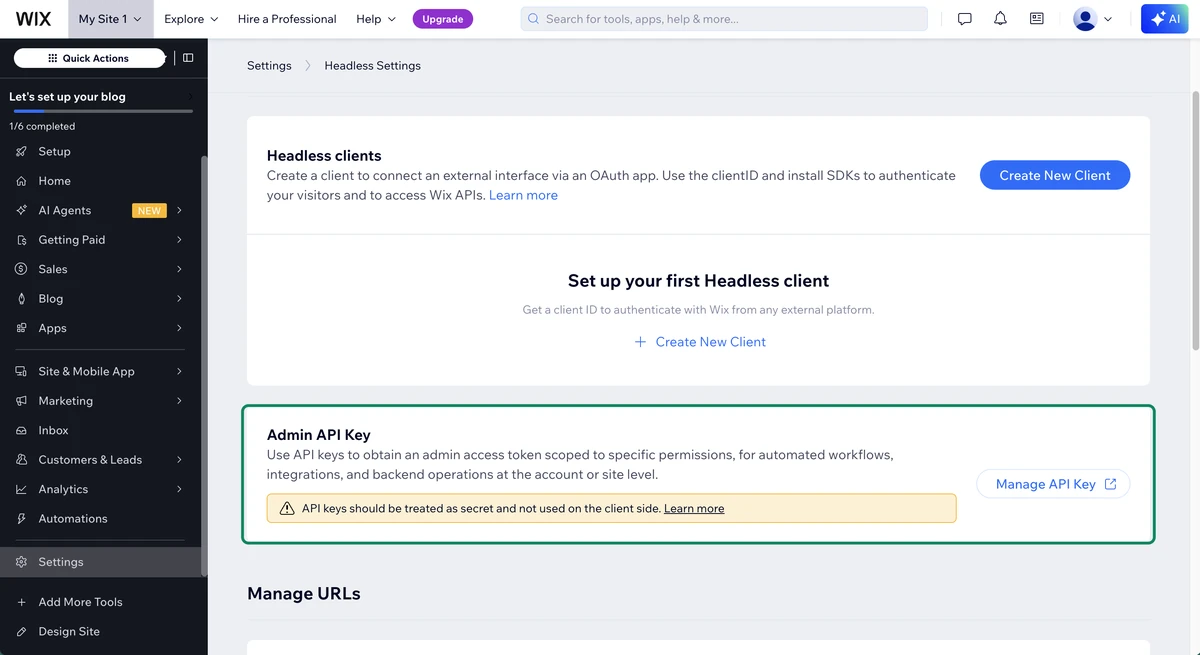Click the Design Site pencil icon
This screenshot has width=1200, height=655.
click(x=21, y=632)
